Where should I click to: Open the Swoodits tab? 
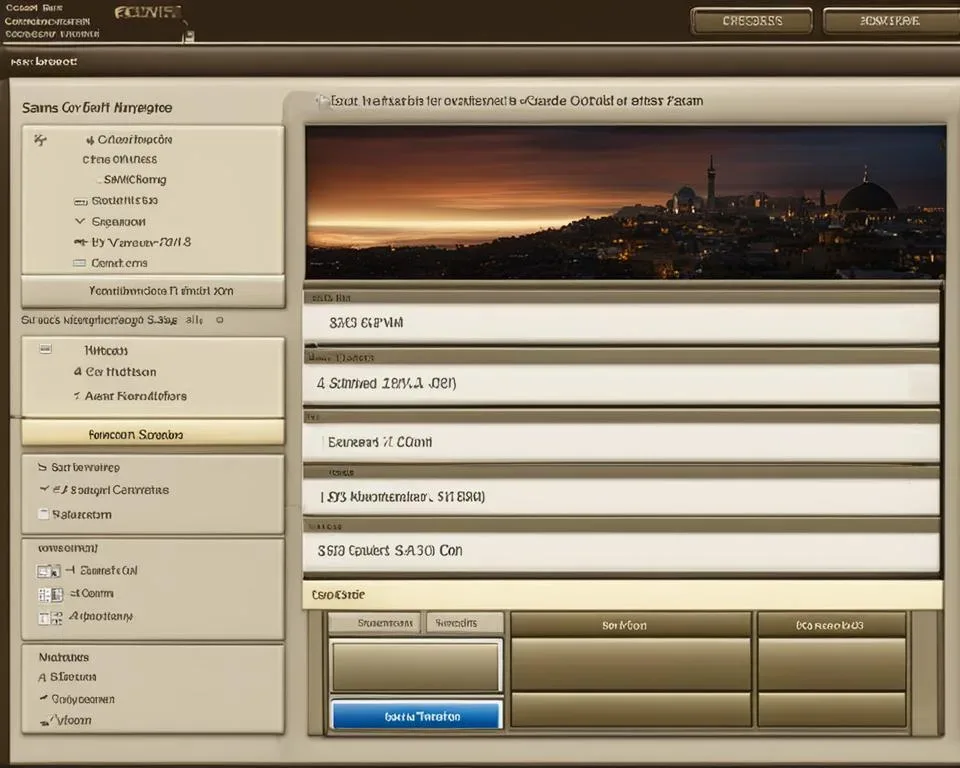coord(464,623)
